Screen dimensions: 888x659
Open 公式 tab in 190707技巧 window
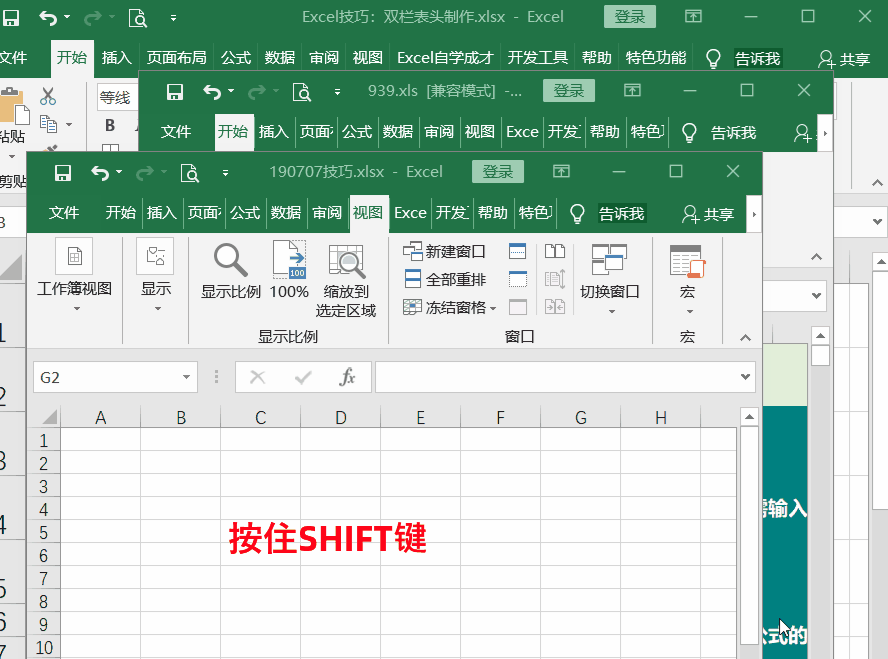(x=245, y=213)
